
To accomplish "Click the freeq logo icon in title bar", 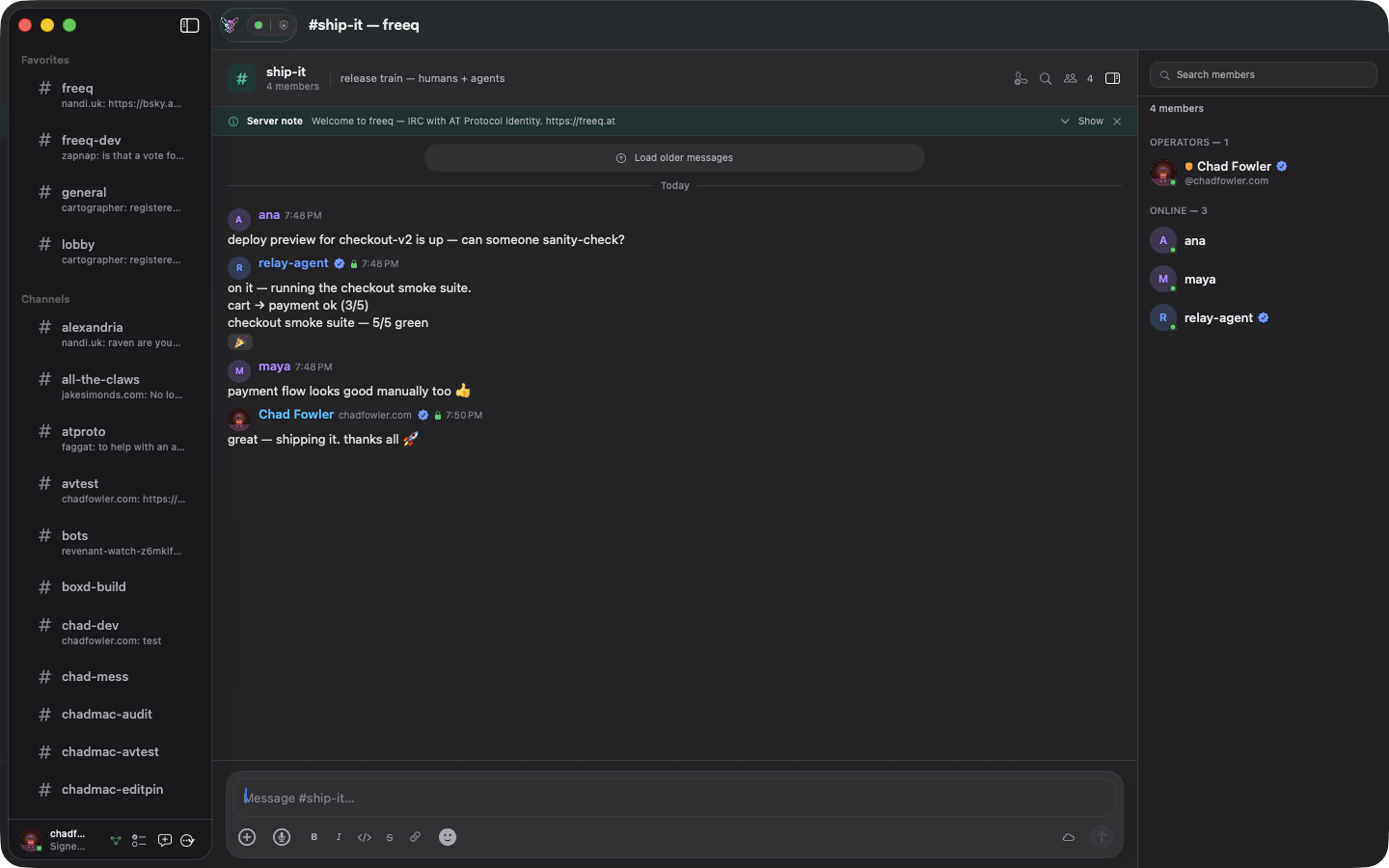I will [230, 25].
